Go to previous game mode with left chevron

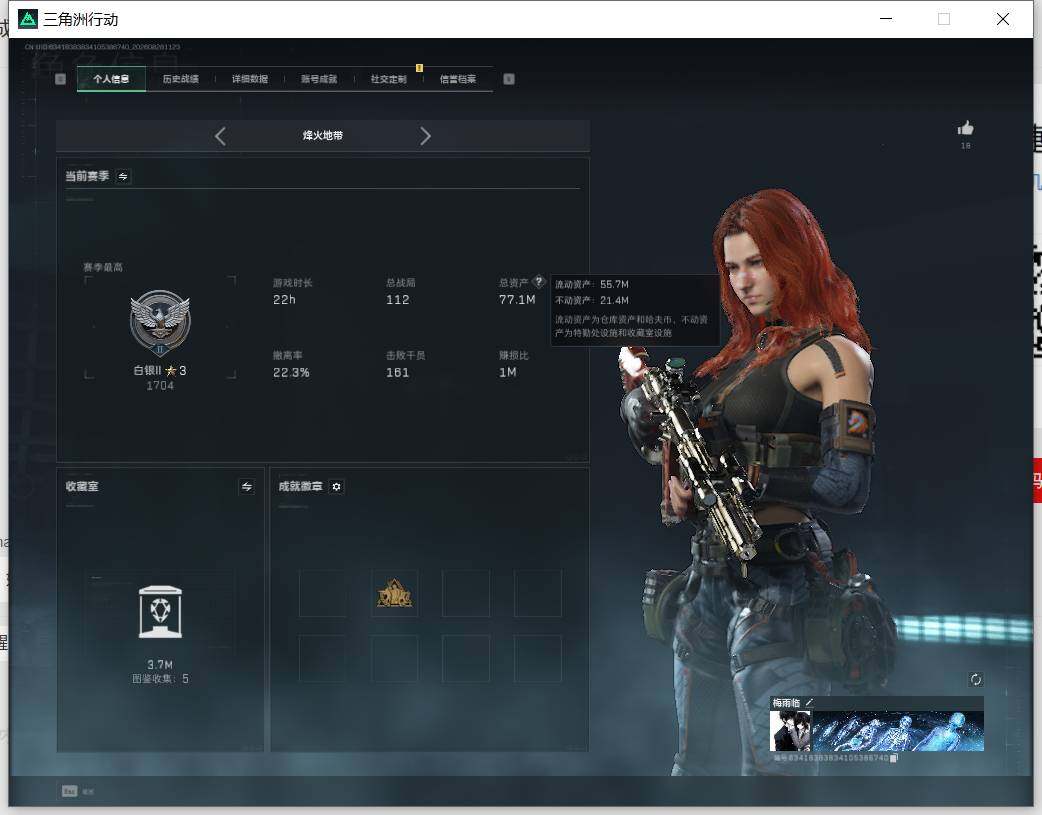click(x=221, y=136)
